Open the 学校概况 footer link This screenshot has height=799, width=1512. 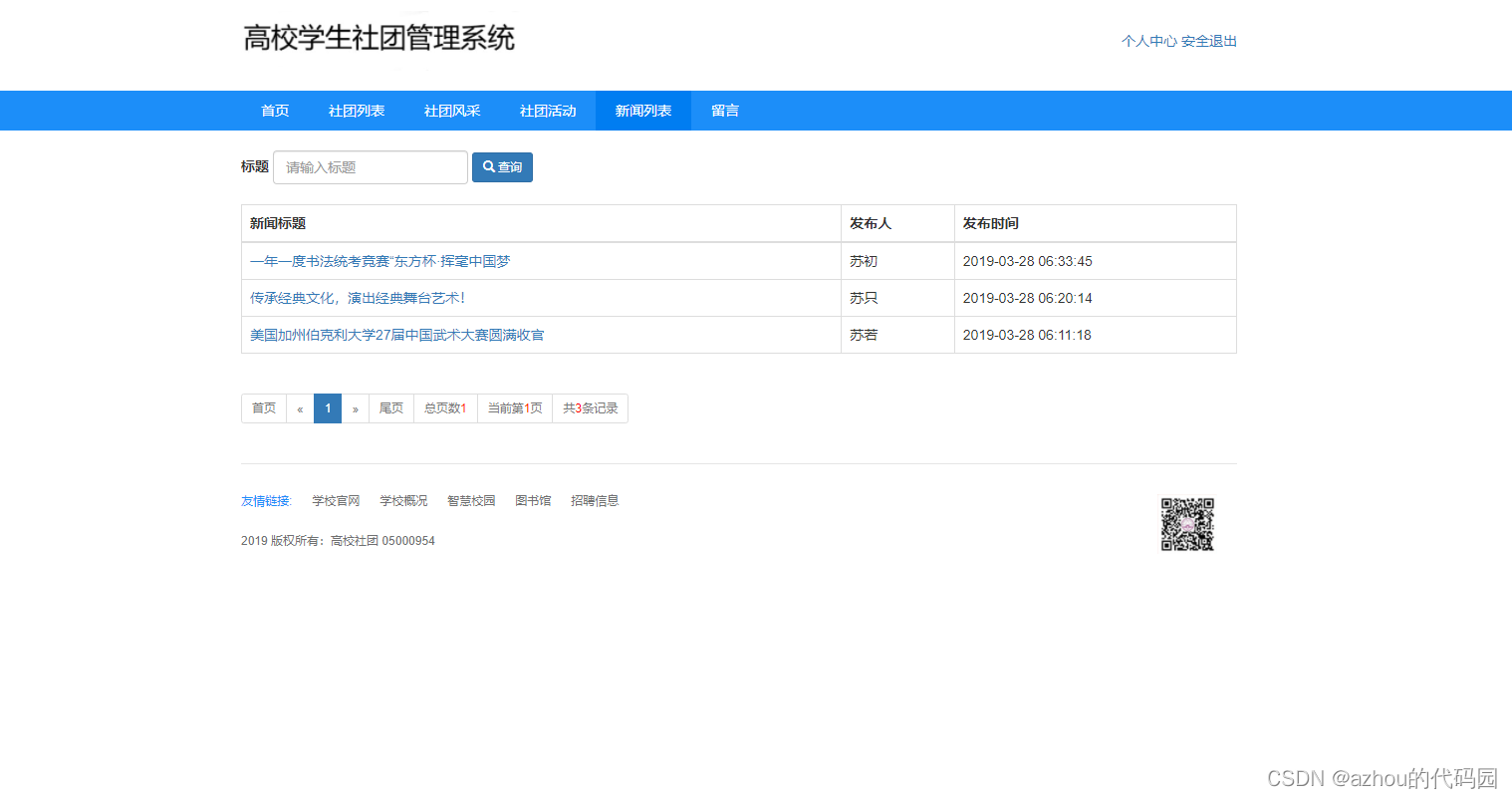coord(403,501)
